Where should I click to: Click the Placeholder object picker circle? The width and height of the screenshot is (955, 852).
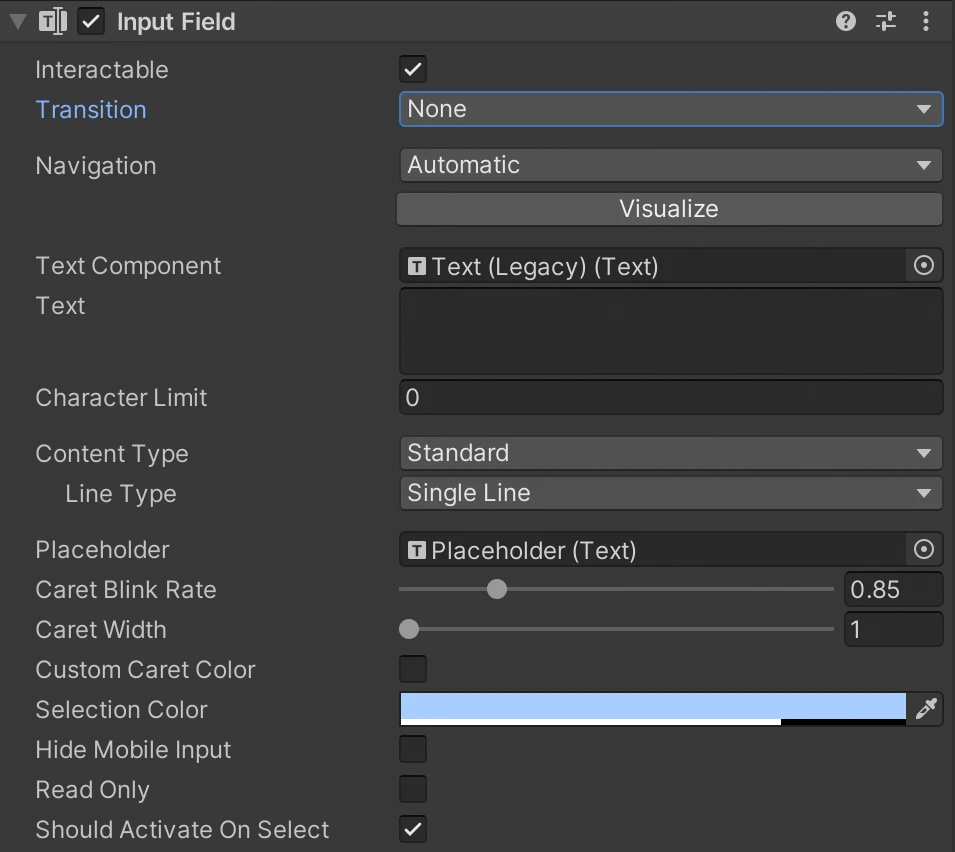tap(924, 550)
